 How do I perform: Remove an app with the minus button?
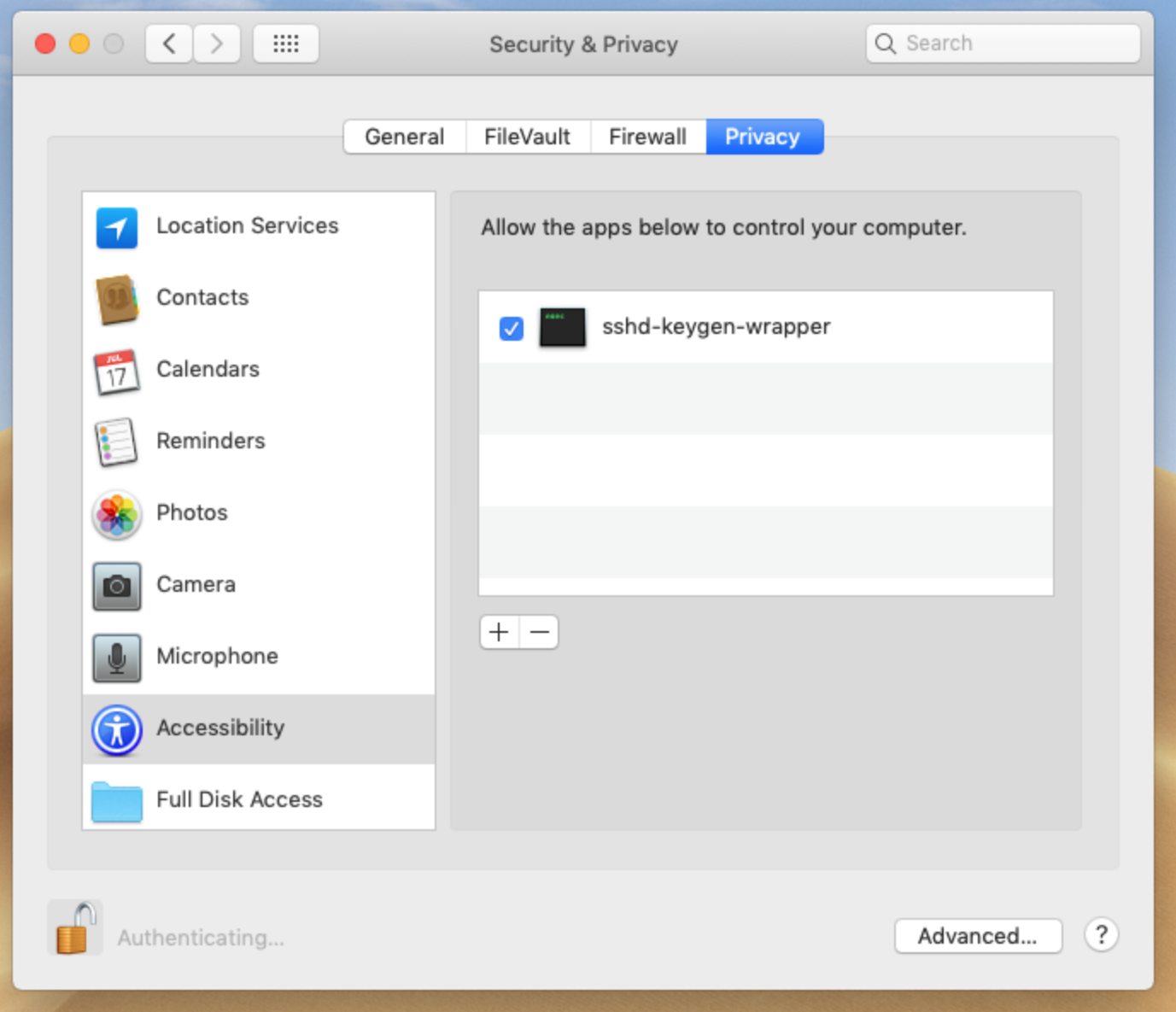coord(539,632)
